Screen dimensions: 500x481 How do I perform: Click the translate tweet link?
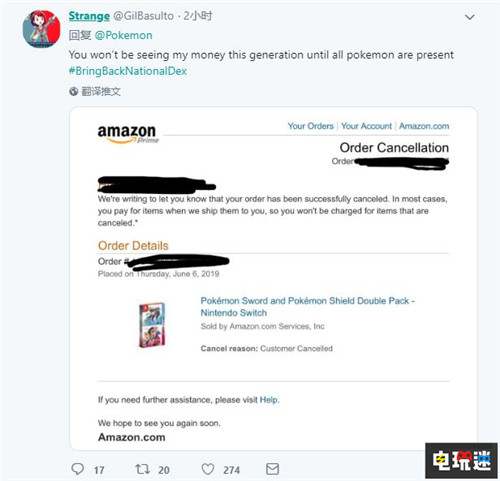[101, 91]
